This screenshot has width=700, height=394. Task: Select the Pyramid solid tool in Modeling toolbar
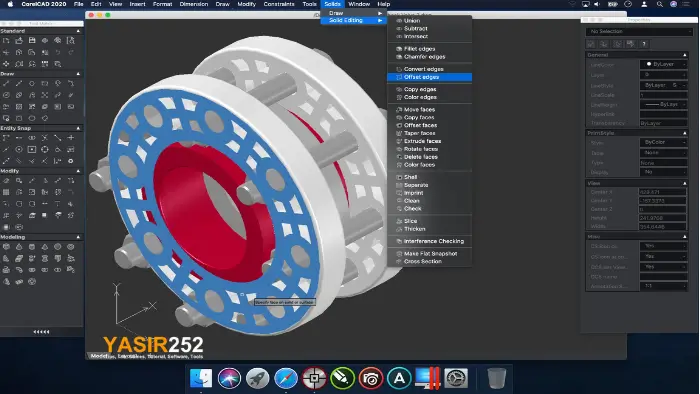(45, 247)
